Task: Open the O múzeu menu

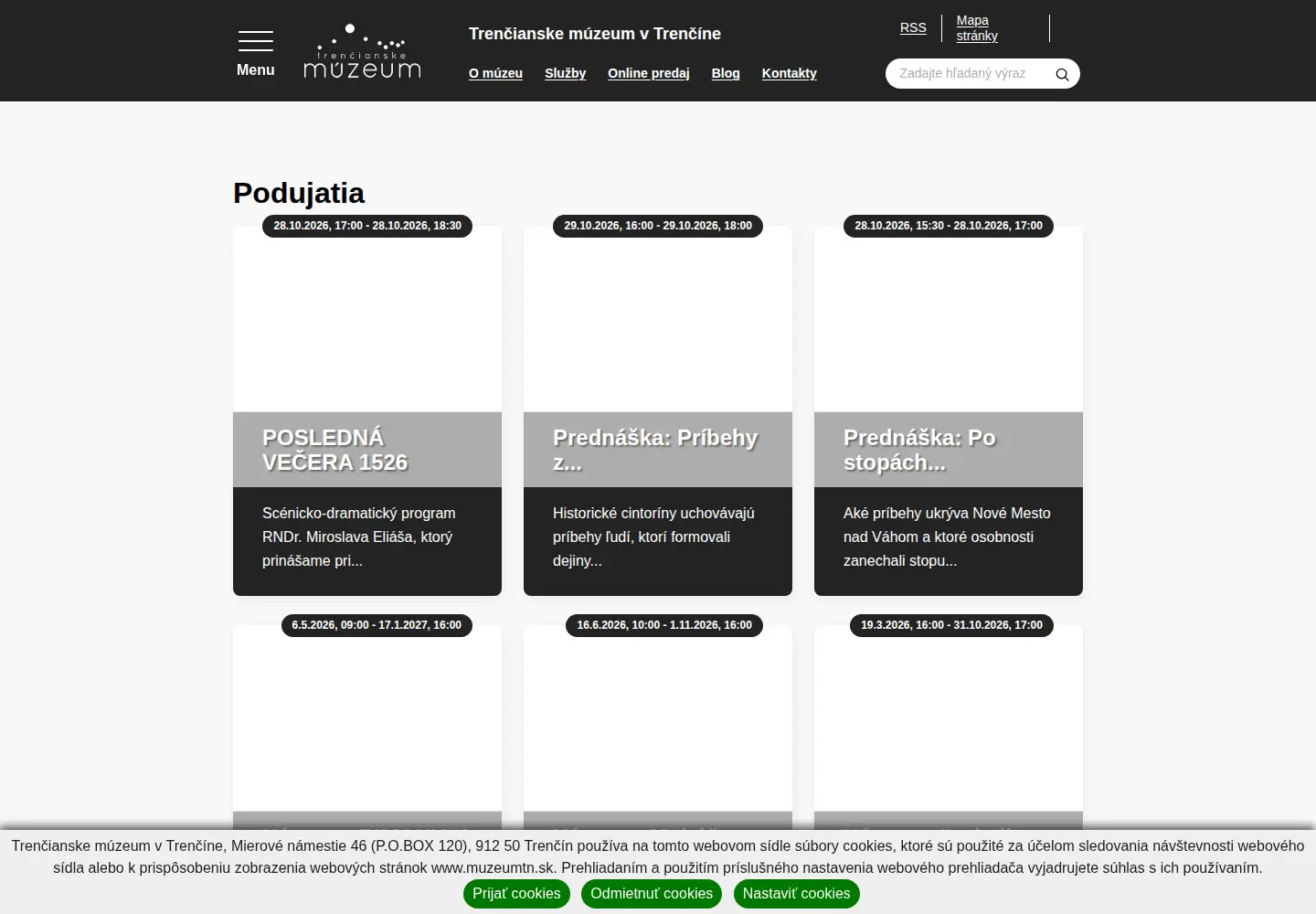Action: click(495, 73)
